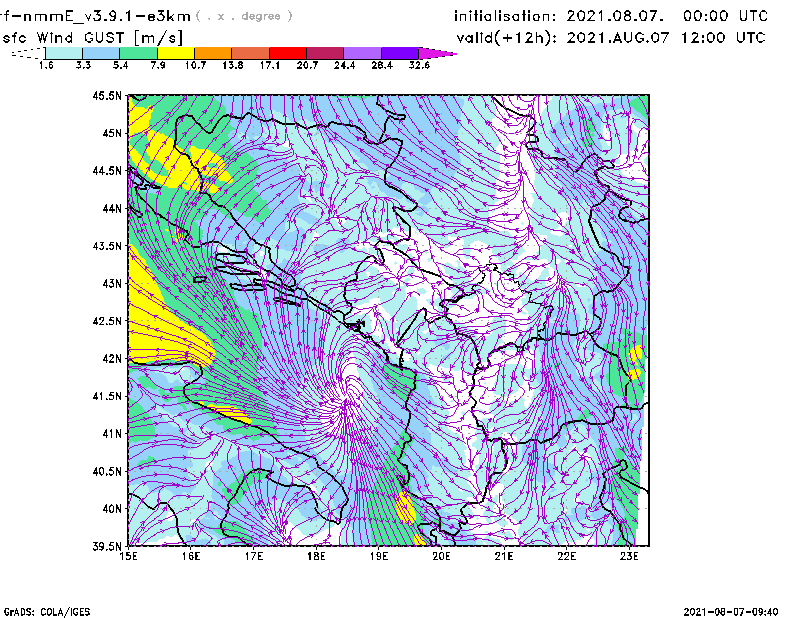Viewport: 800px width, 618px height.
Task: Click the '19E' longitude label
Action: (x=379, y=556)
